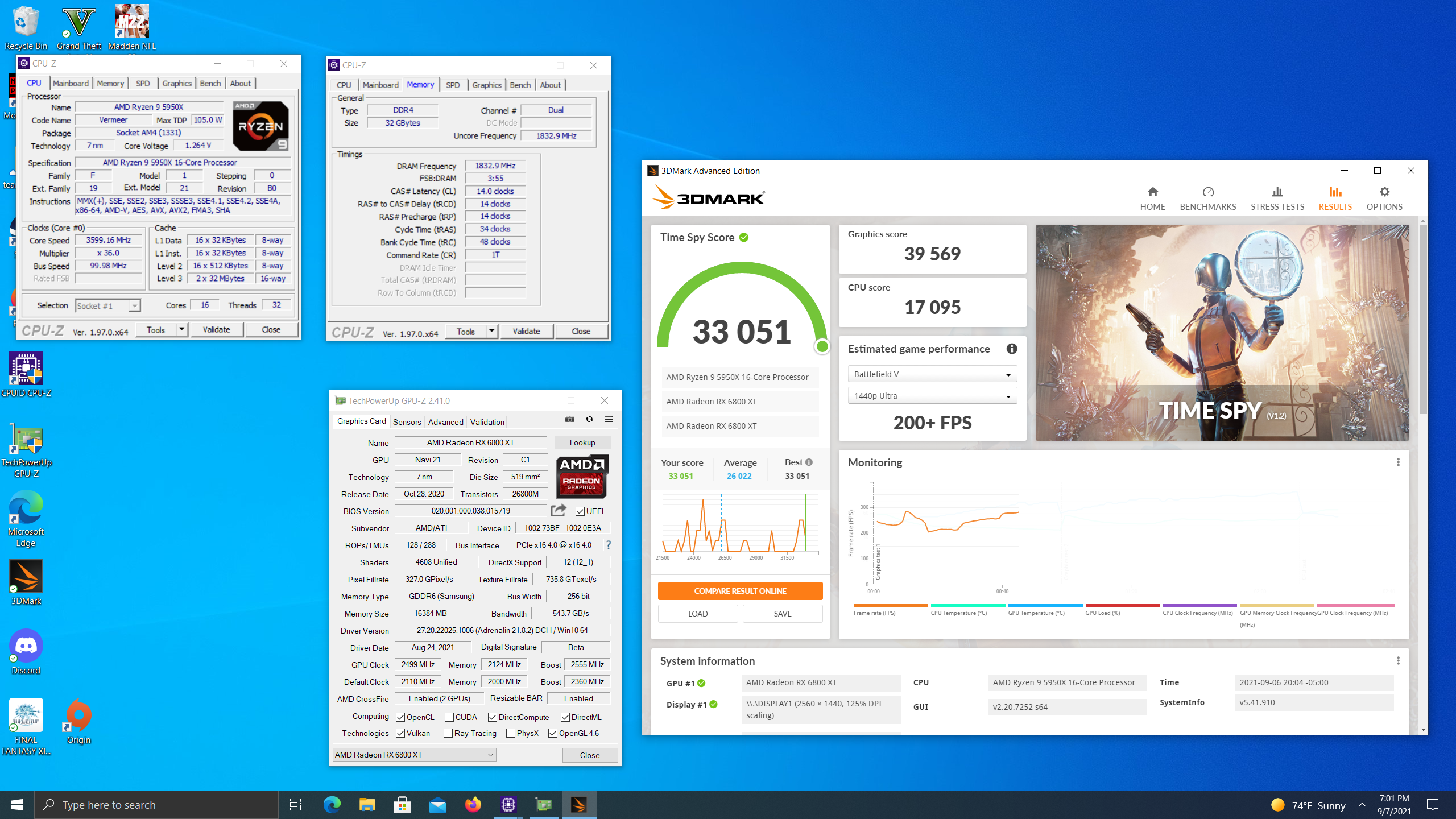Open HOME in 3DMark navigation
This screenshot has height=819, width=1456.
coord(1152,198)
